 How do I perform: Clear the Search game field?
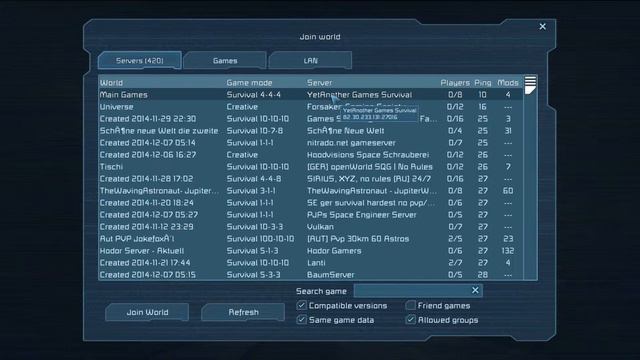[x=475, y=290]
